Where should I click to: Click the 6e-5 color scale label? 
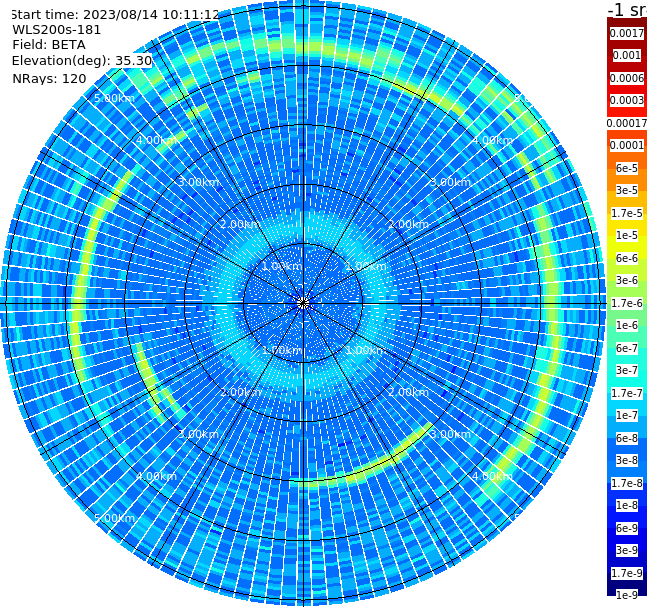coord(627,168)
